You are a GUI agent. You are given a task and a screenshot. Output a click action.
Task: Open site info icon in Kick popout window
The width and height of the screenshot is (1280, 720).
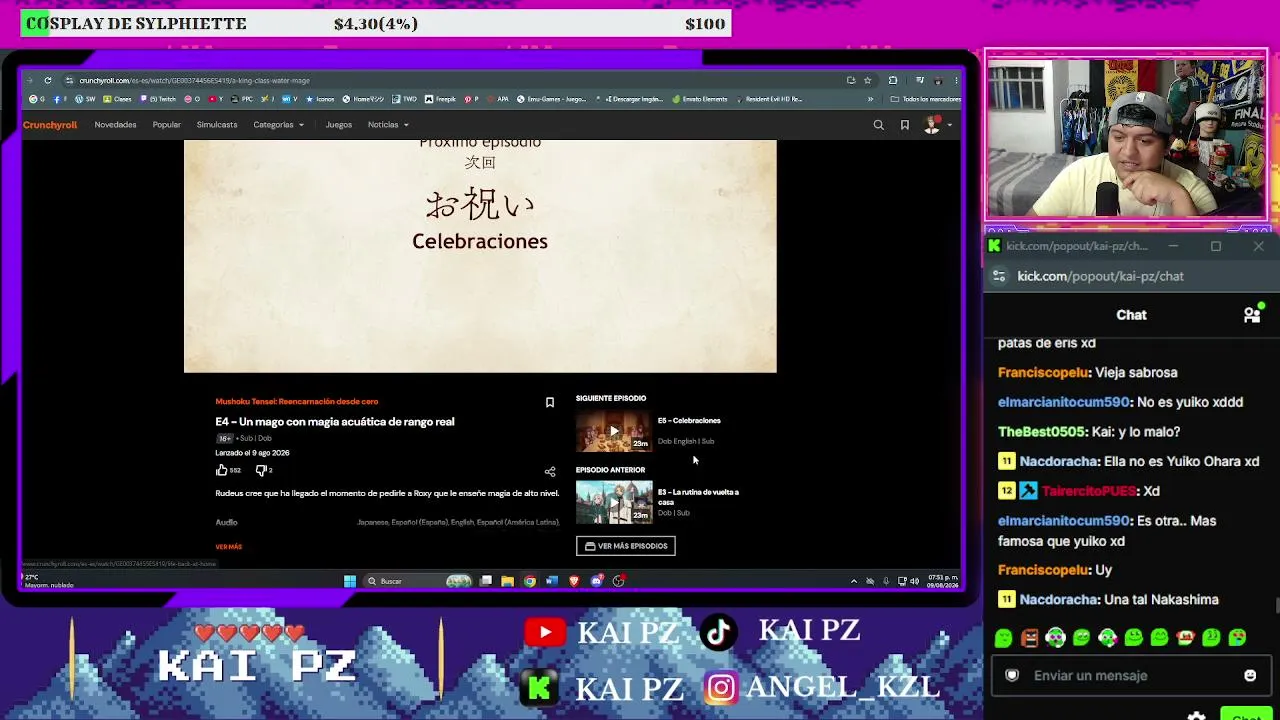point(999,276)
